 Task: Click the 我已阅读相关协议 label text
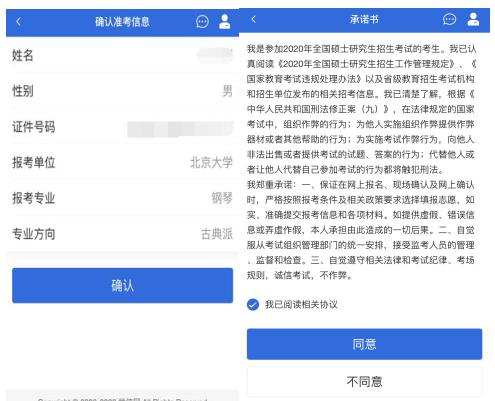pos(301,304)
